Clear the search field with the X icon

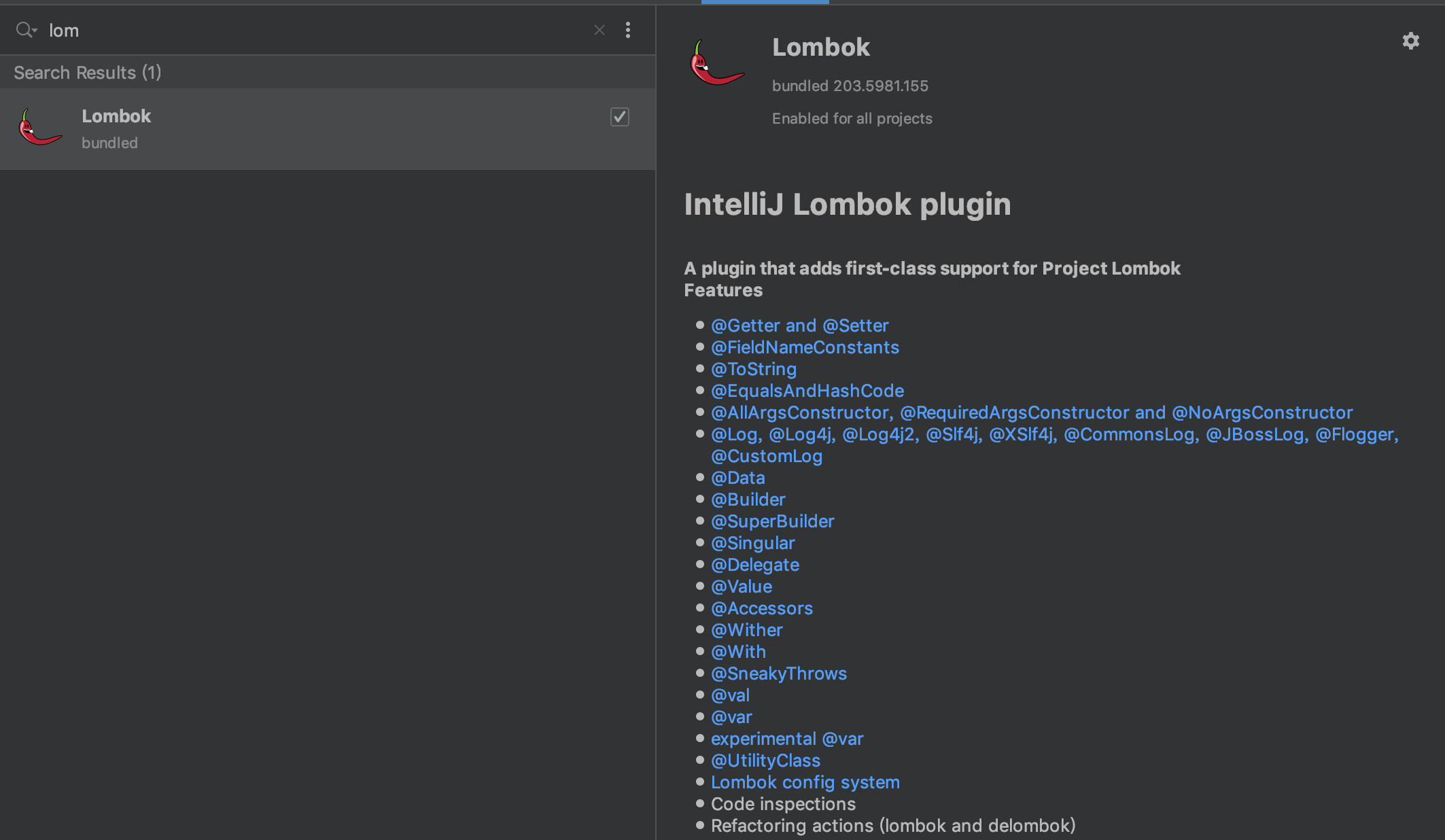pos(599,30)
